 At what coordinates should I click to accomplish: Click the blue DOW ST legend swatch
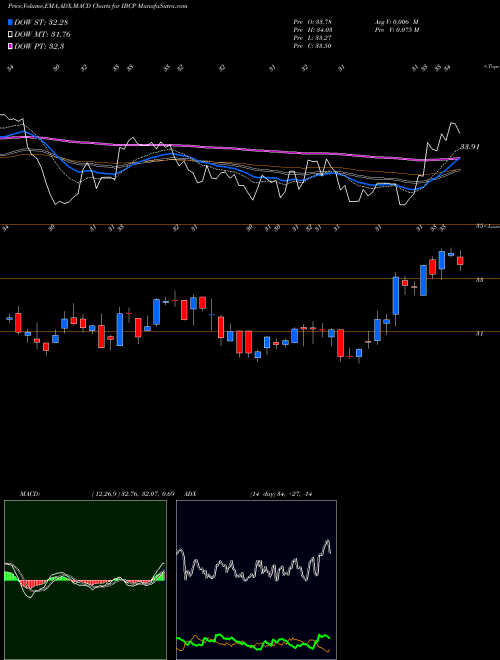[11, 22]
